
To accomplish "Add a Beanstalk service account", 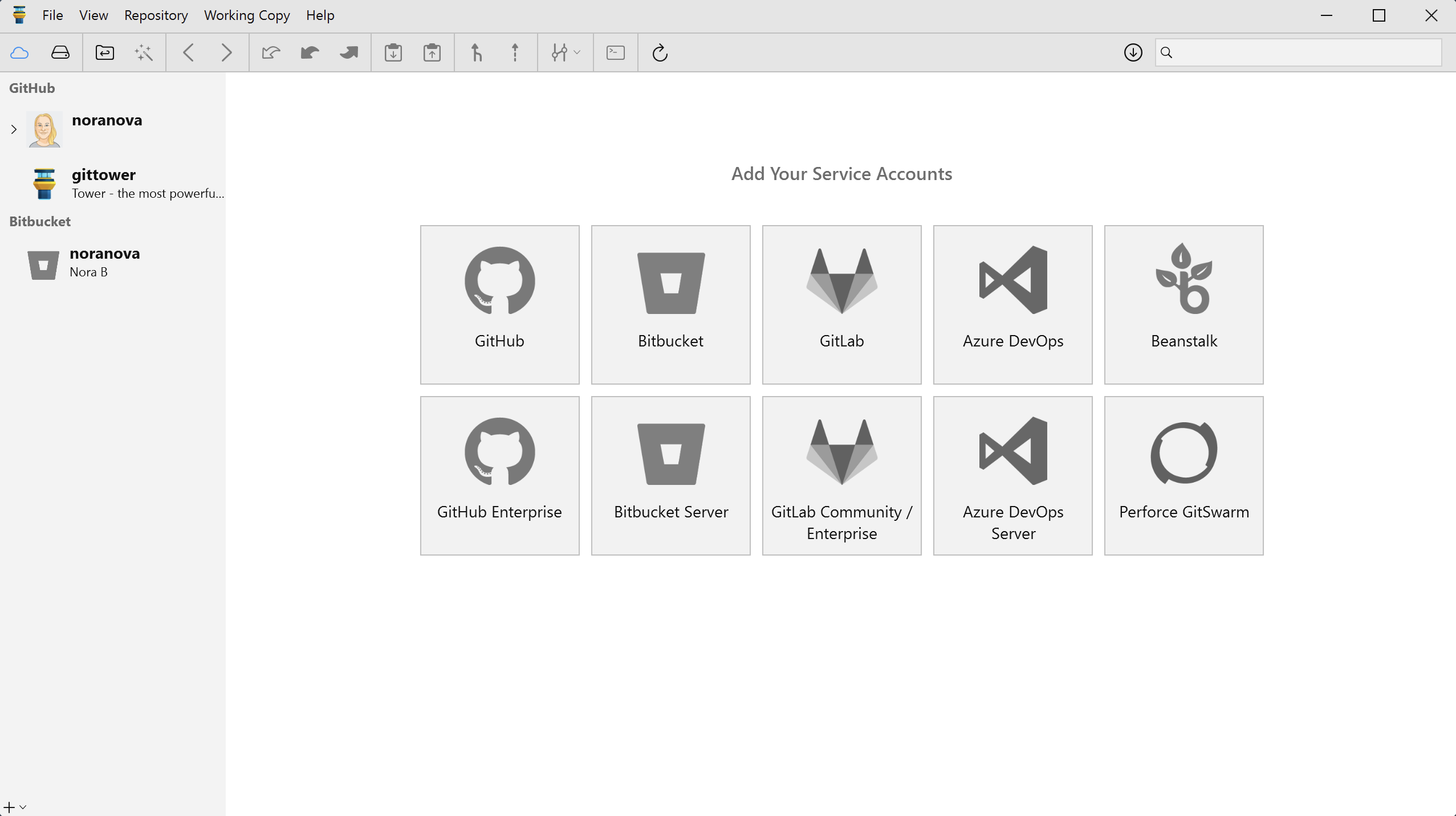I will coord(1183,304).
